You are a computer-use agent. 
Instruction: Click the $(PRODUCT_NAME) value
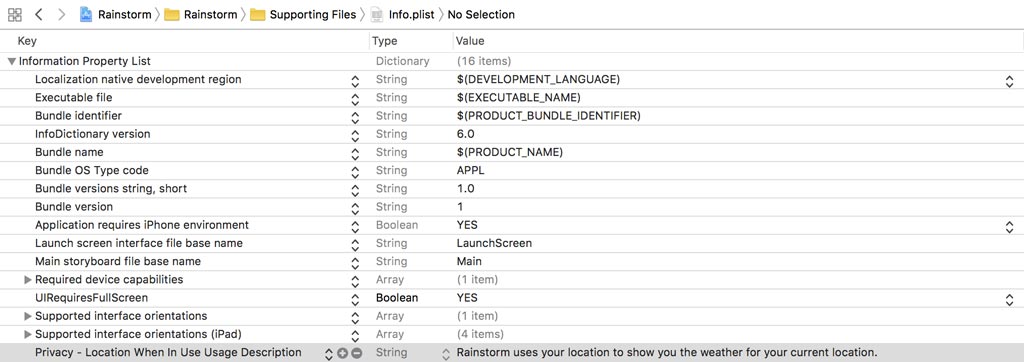point(509,152)
